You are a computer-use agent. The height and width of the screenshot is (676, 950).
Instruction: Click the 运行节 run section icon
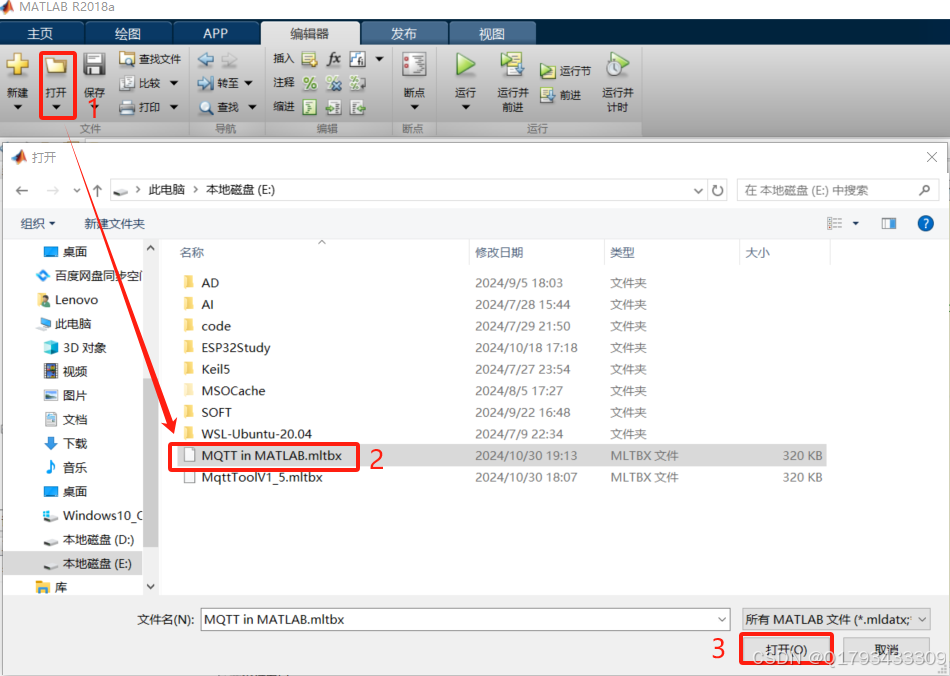coord(548,71)
